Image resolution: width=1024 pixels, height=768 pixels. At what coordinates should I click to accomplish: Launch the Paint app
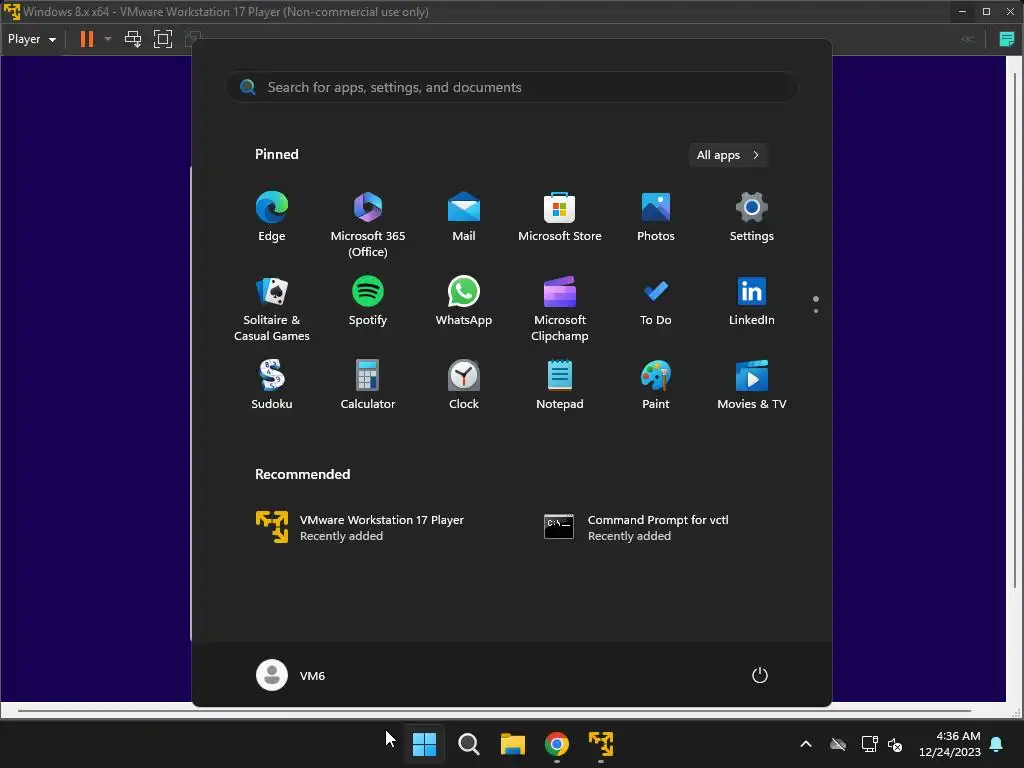tap(656, 385)
